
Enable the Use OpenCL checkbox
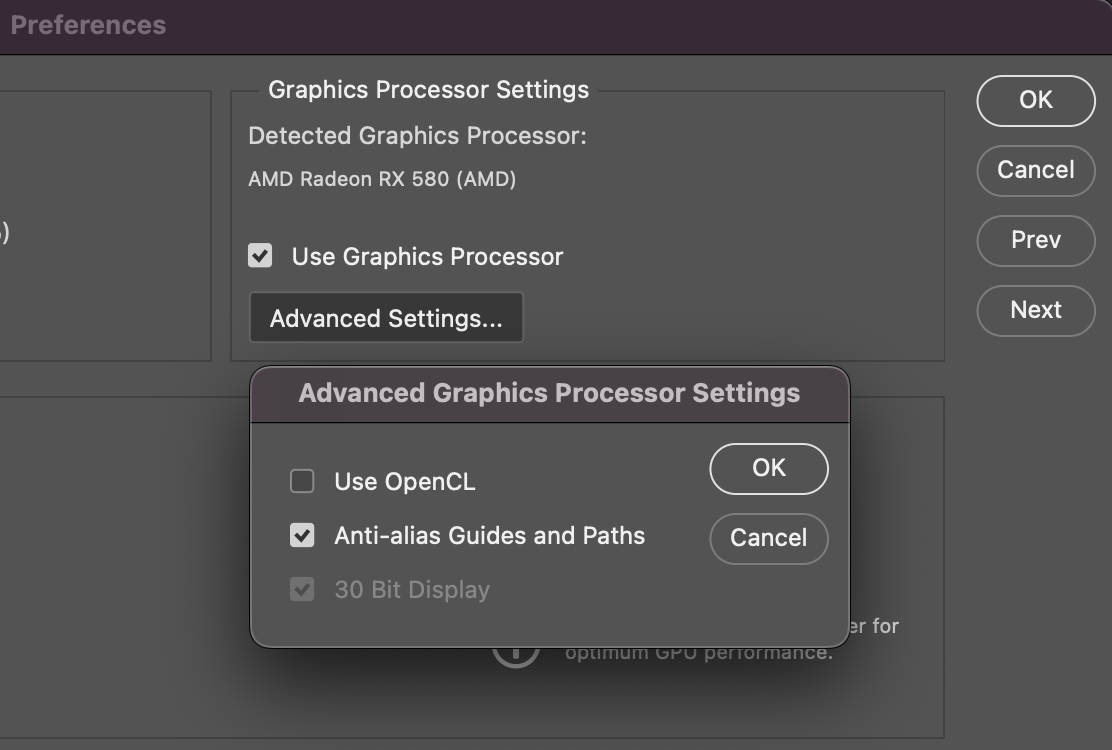pyautogui.click(x=302, y=482)
